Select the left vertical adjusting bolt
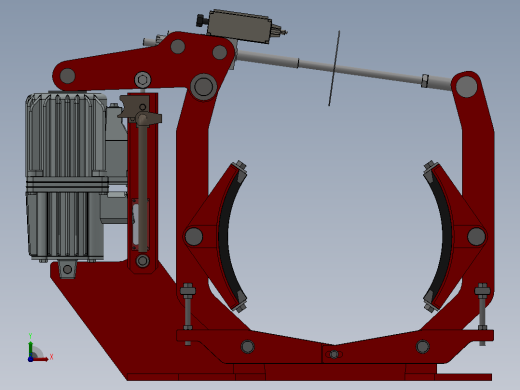Screen dimensions: 520x390 click(188, 314)
